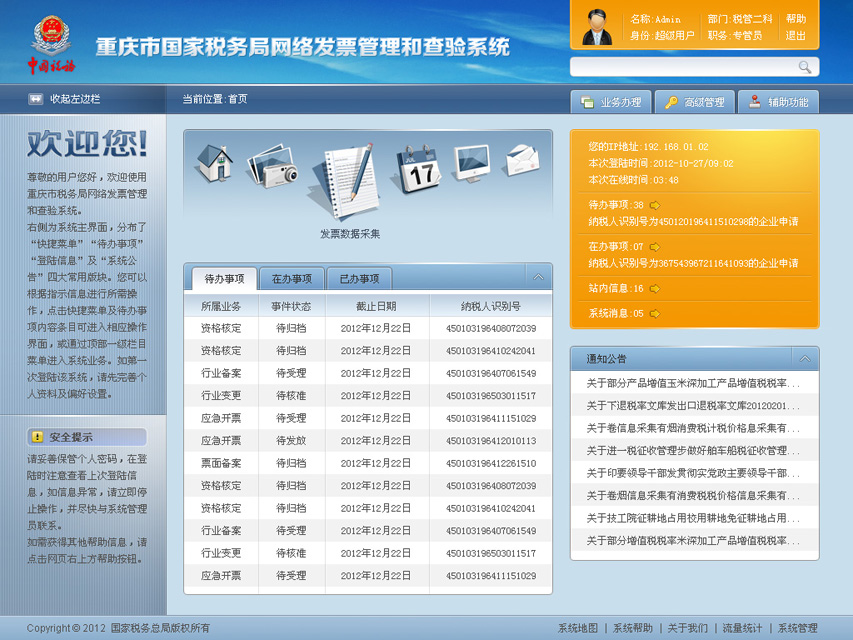This screenshot has width=853, height=640.
Task: Click the 发票数据采集 label
Action: (x=350, y=234)
